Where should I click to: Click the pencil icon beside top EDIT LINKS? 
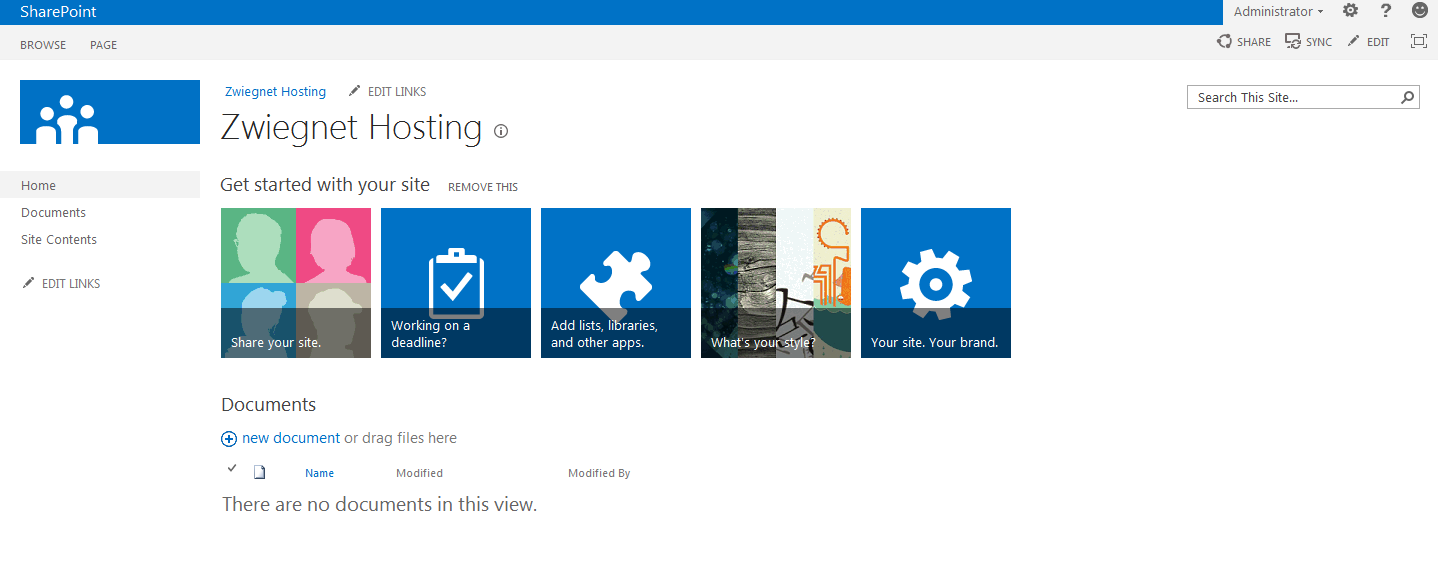(354, 91)
